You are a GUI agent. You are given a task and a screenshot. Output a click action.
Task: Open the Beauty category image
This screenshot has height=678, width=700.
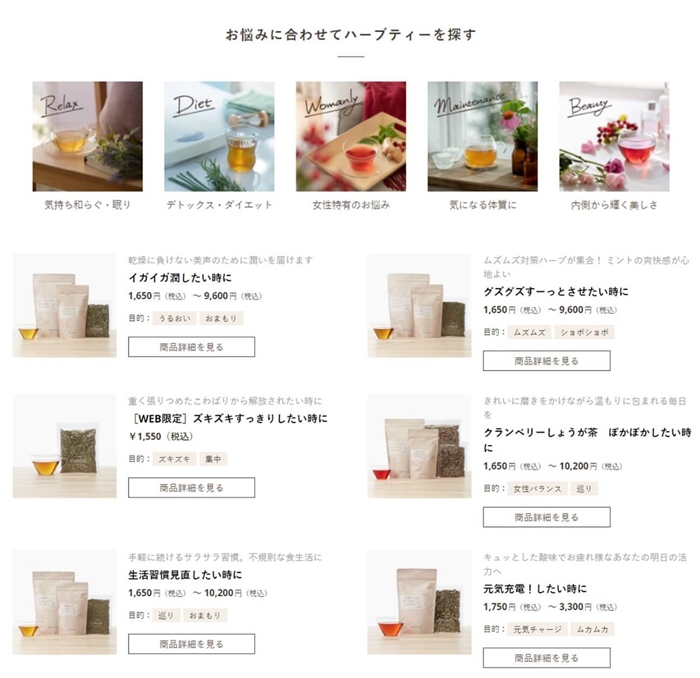point(614,136)
